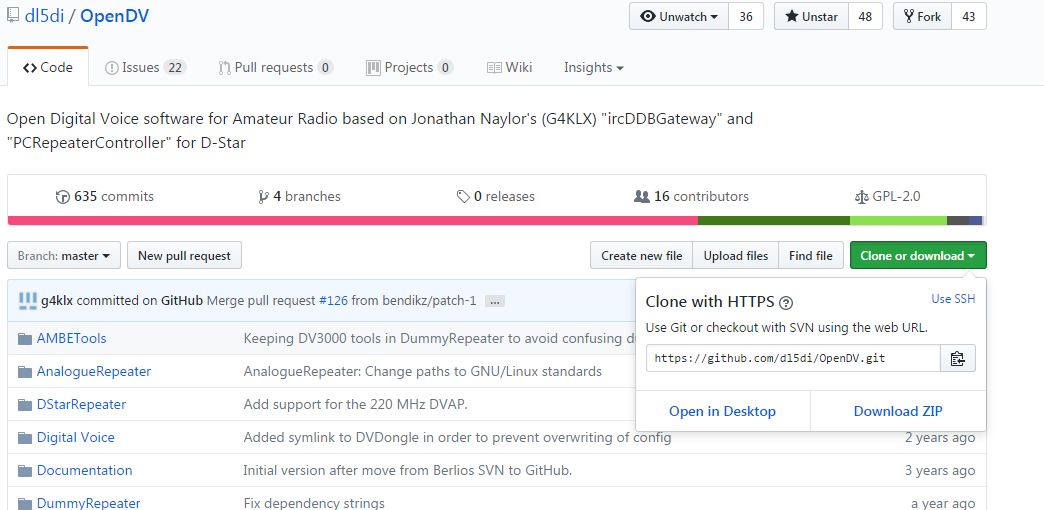Select the HTTPS clone URL field
The width and height of the screenshot is (1044, 510).
pyautogui.click(x=793, y=358)
